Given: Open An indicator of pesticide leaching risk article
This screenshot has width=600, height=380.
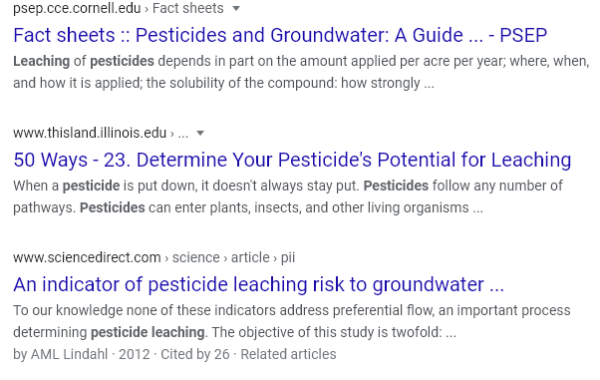Looking at the screenshot, I should [x=259, y=284].
